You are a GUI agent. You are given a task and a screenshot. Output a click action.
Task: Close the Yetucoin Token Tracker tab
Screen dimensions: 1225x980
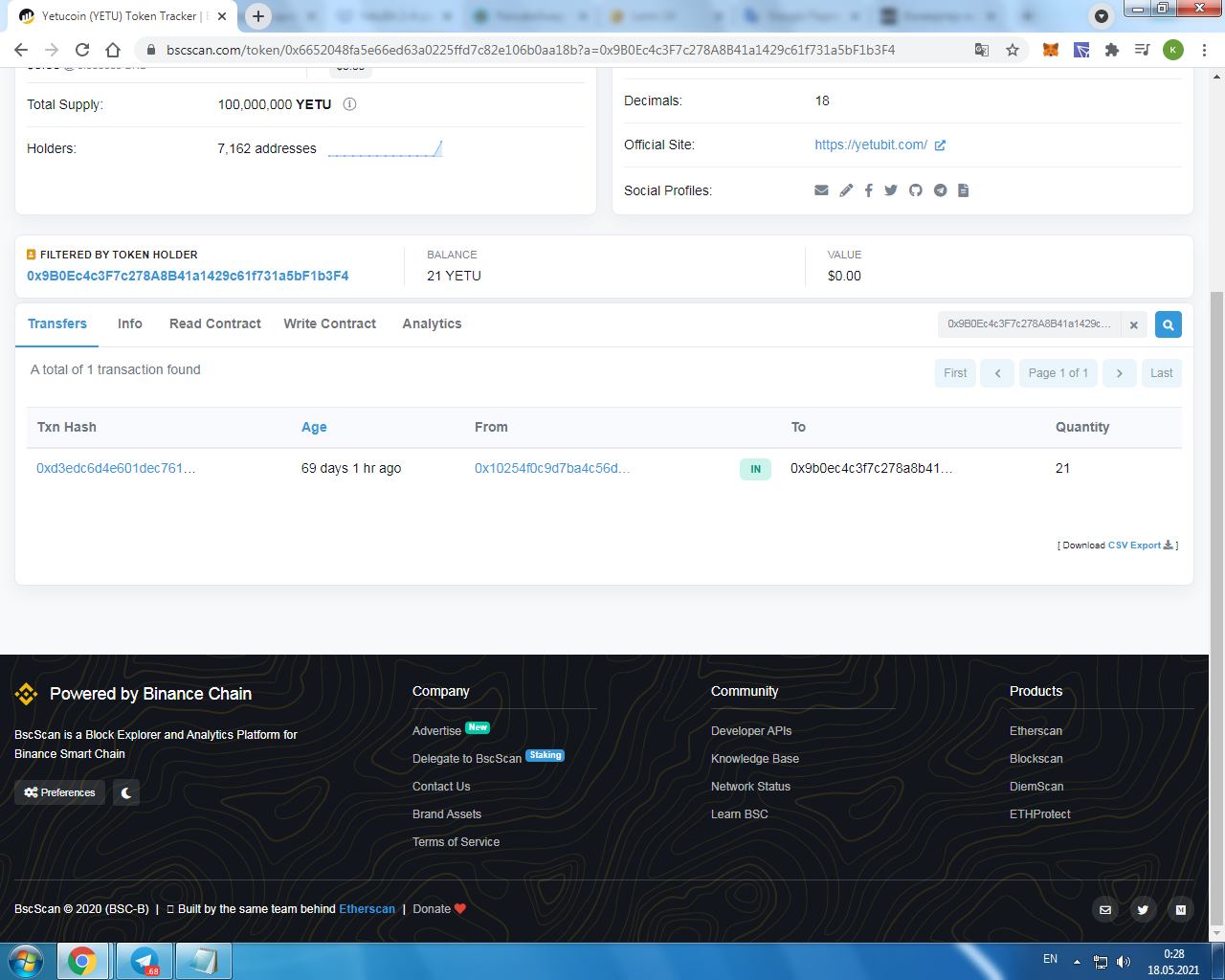pyautogui.click(x=222, y=16)
